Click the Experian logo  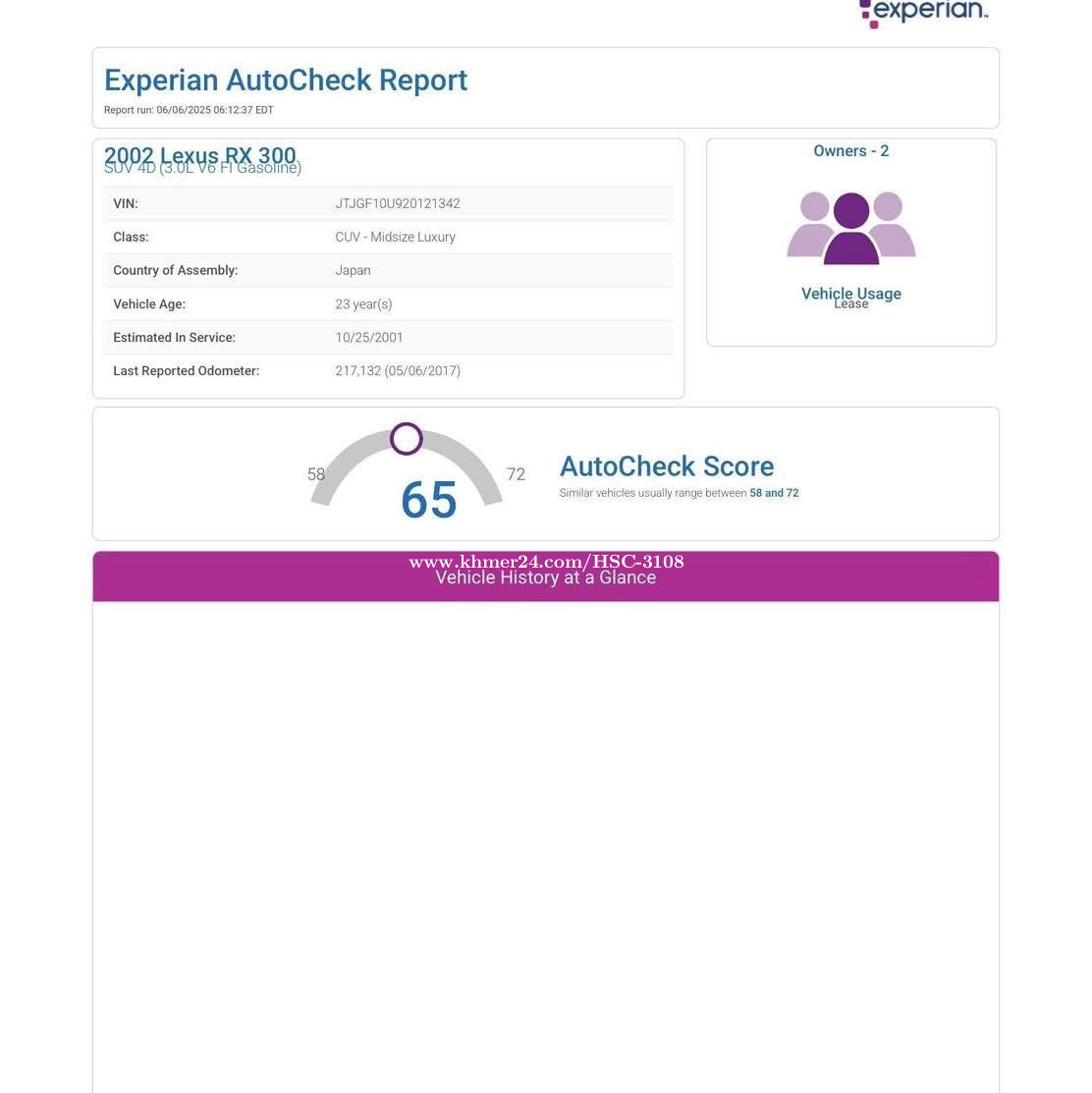[923, 13]
